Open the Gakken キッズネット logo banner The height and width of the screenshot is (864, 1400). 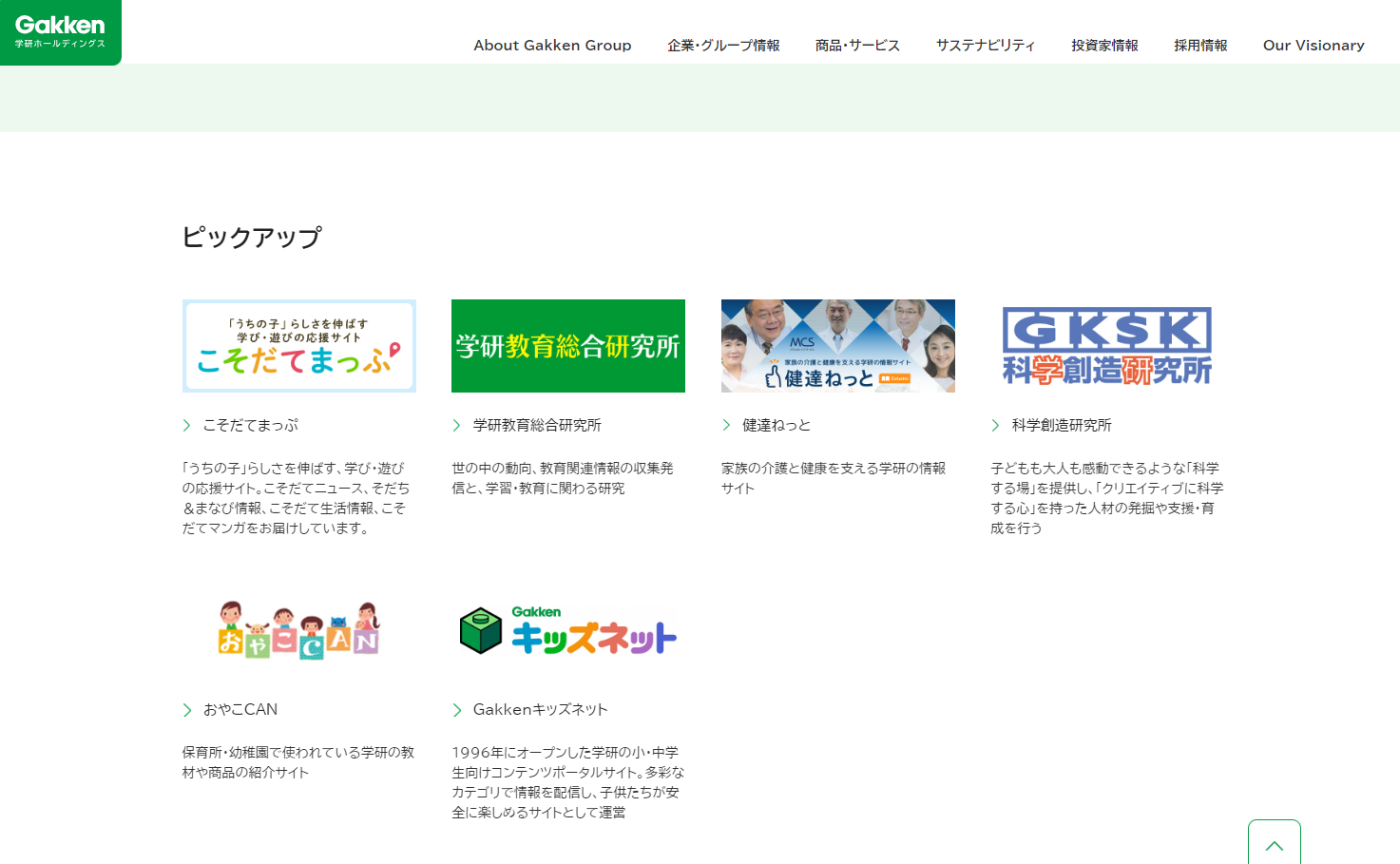point(568,630)
